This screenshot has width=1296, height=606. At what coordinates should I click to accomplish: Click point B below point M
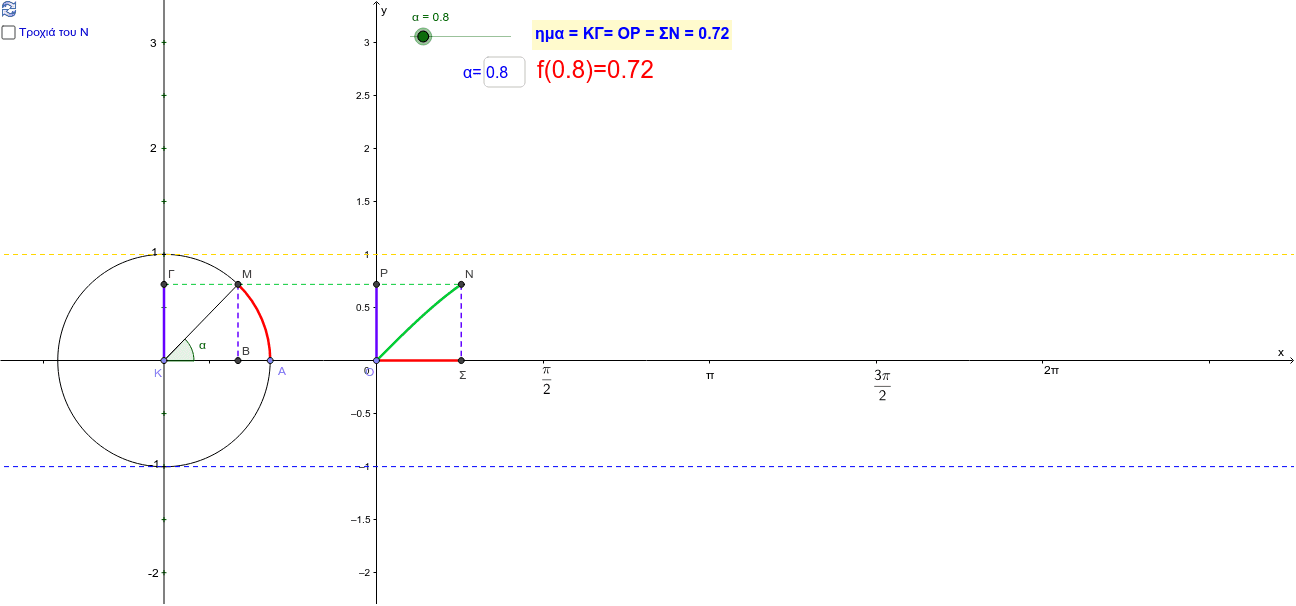click(x=238, y=360)
